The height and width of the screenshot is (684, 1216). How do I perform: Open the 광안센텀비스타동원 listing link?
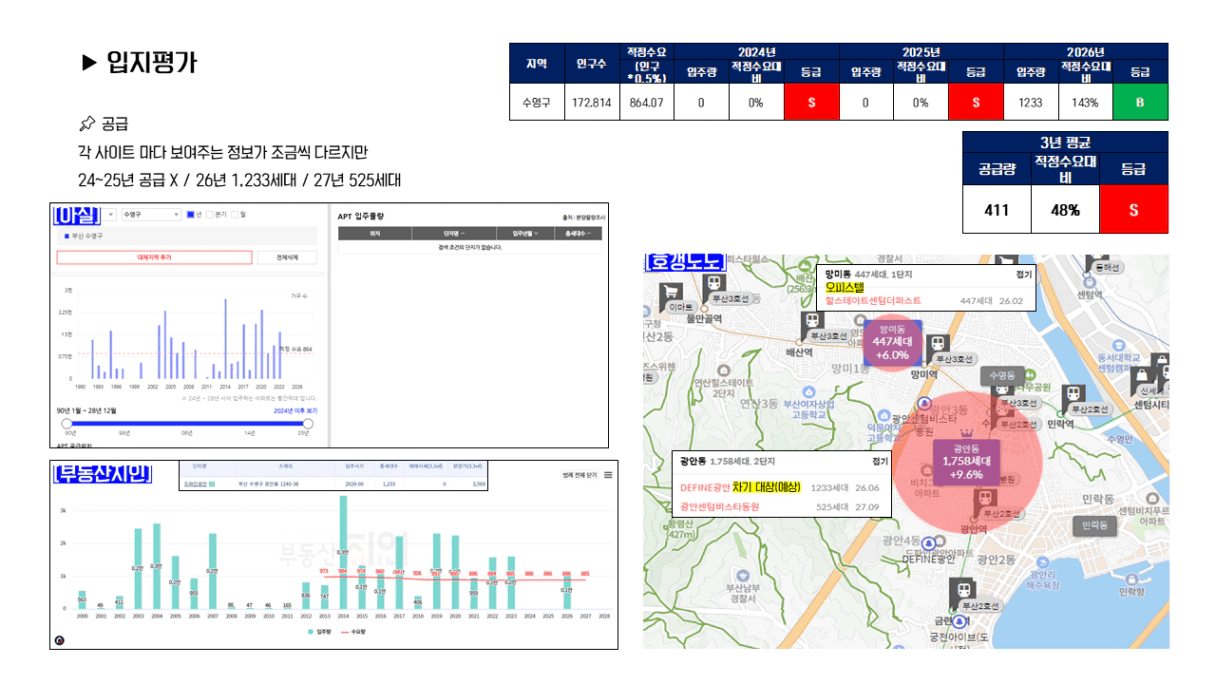pyautogui.click(x=720, y=507)
